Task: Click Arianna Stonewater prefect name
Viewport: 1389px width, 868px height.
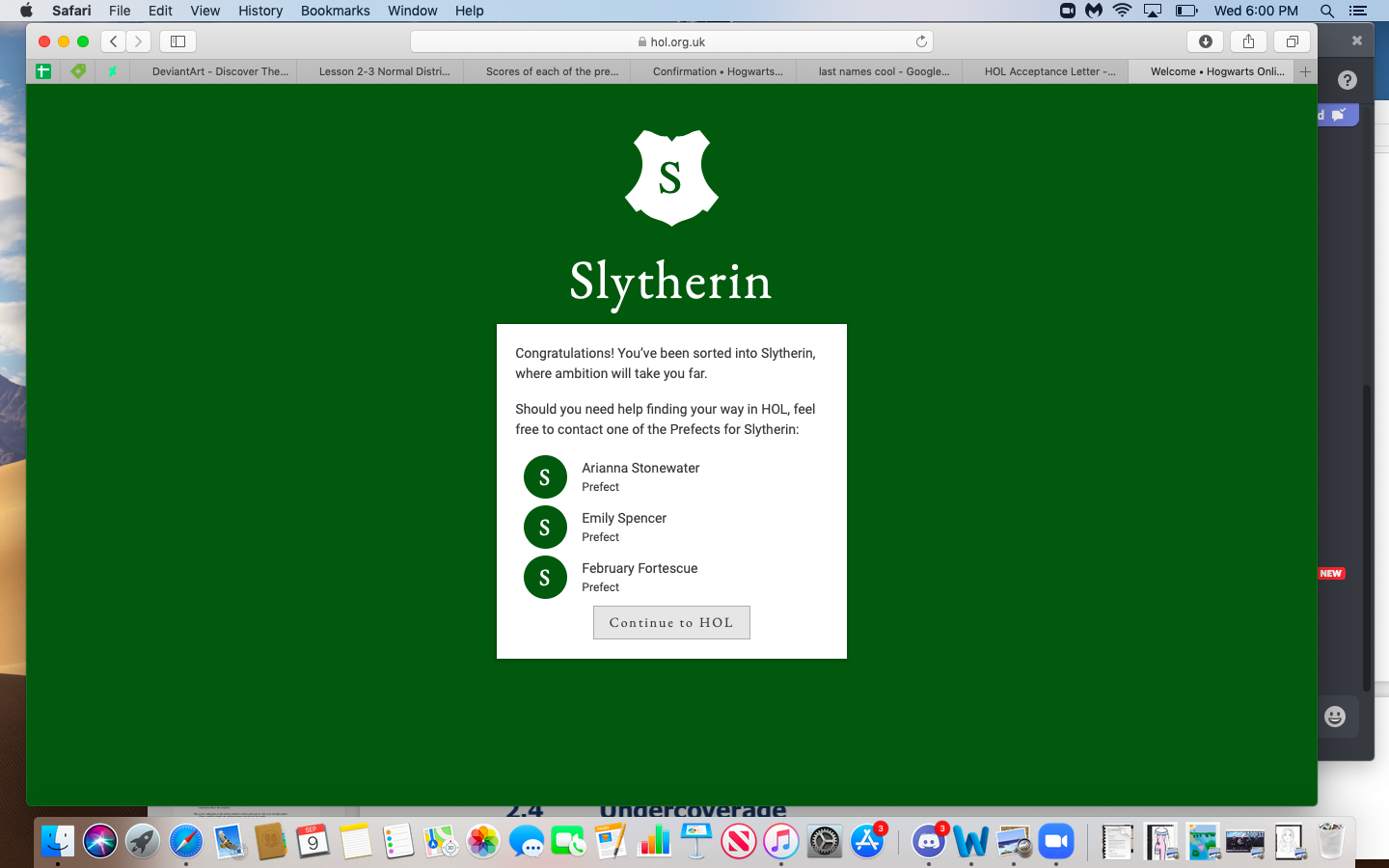Action: pyautogui.click(x=640, y=468)
